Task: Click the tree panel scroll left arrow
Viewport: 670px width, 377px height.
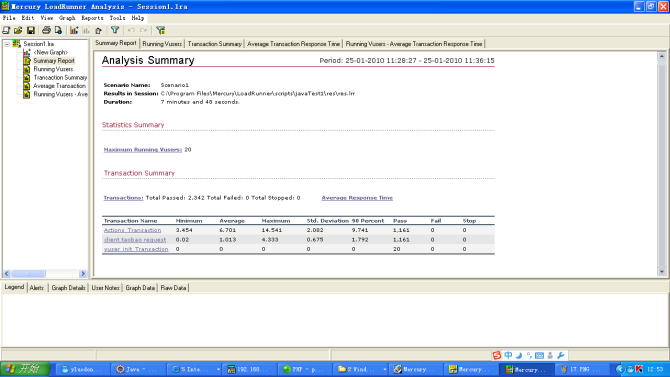Action: click(7, 274)
